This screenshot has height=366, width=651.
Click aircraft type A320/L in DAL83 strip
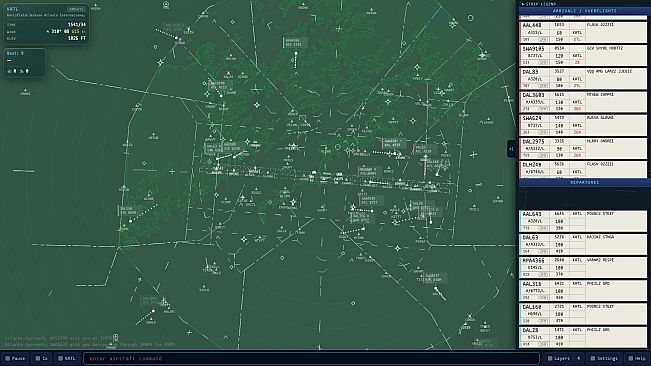click(535, 79)
